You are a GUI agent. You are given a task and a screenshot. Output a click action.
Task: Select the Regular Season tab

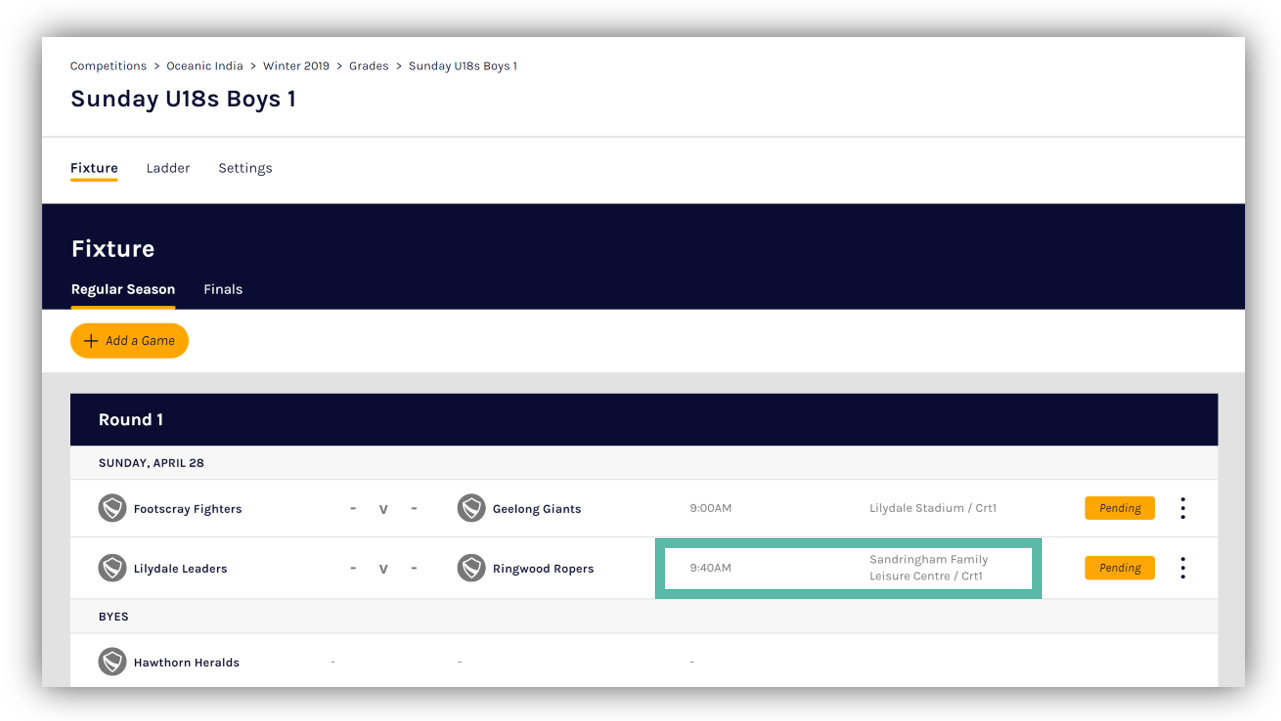coord(123,289)
